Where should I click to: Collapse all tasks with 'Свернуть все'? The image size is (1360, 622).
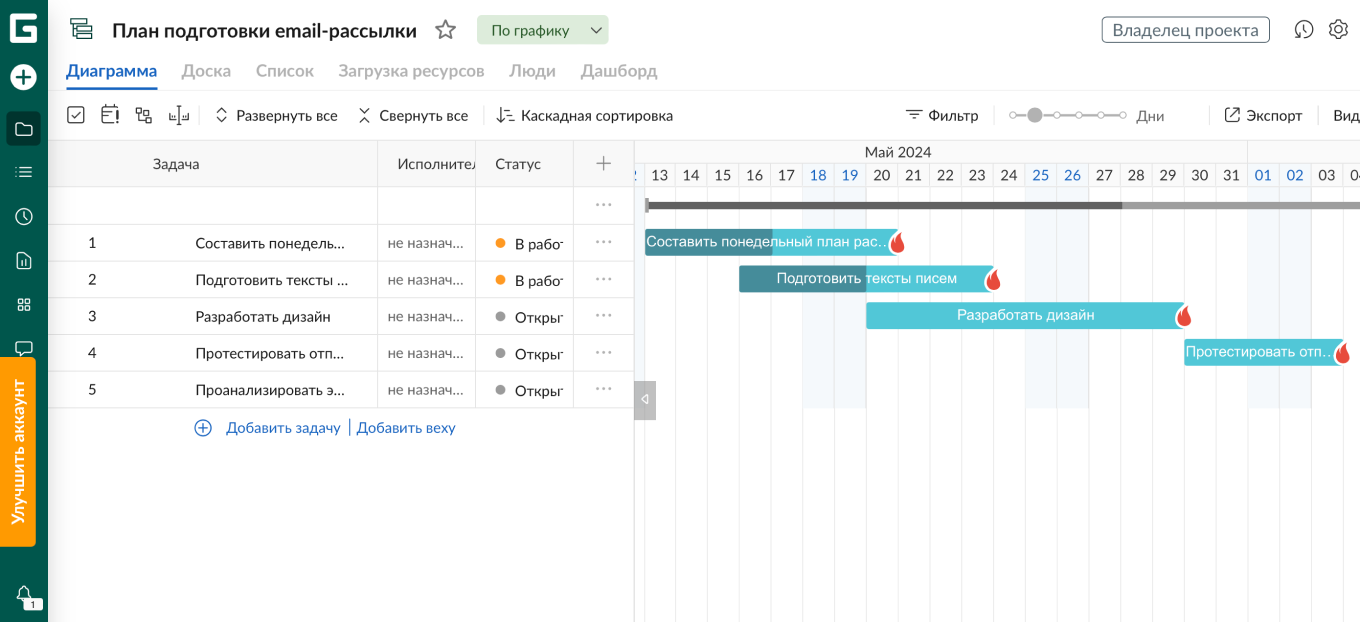[412, 116]
